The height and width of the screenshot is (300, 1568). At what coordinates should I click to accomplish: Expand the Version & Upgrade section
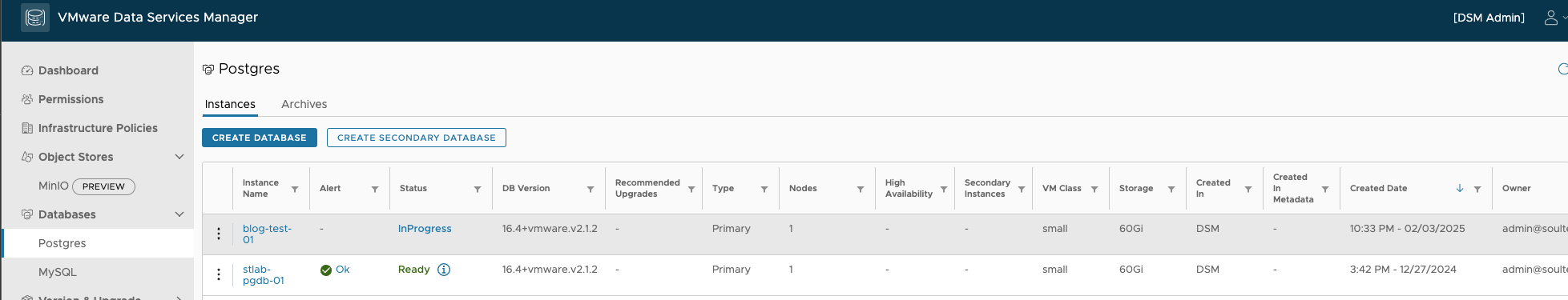[179, 298]
